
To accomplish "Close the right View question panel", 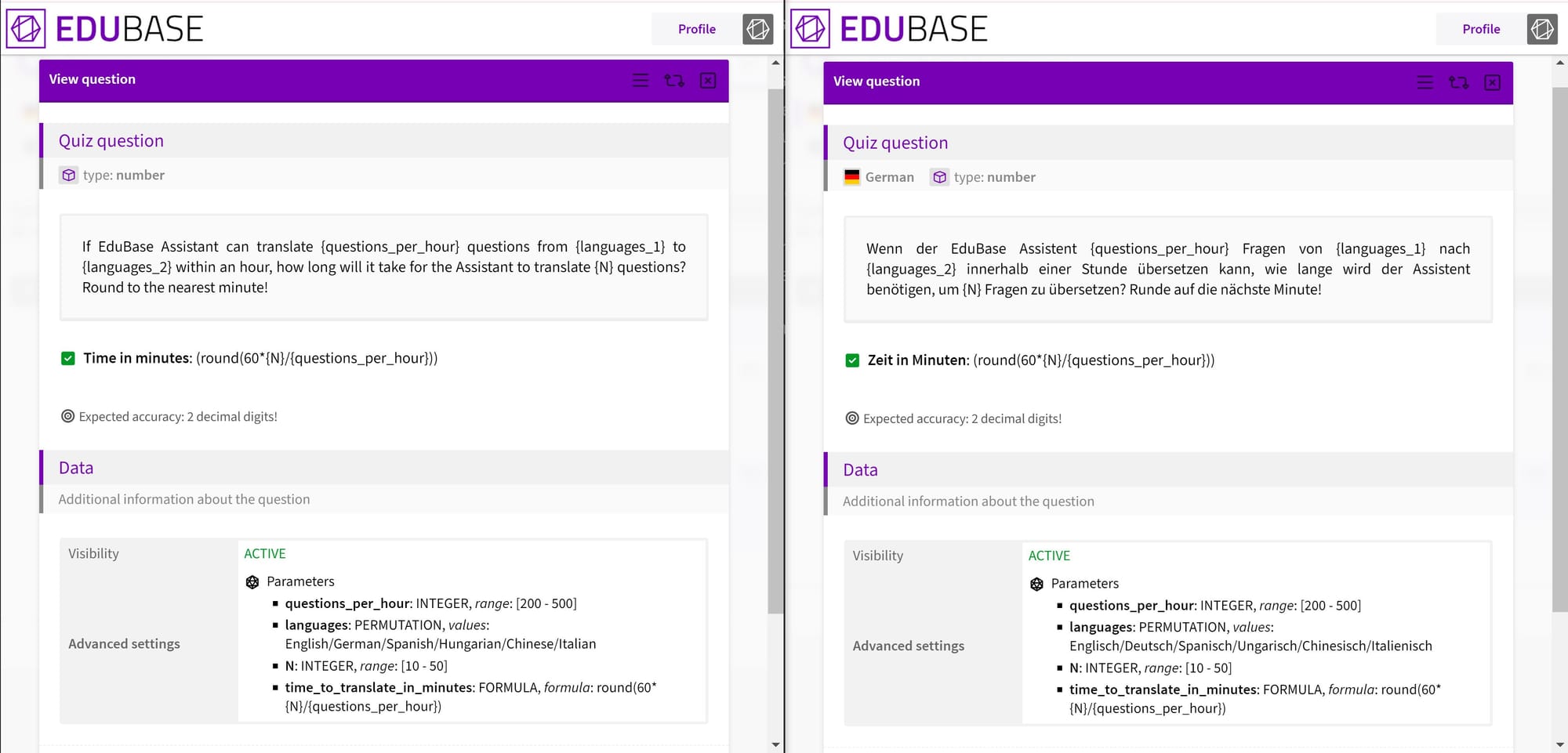I will [x=1493, y=82].
